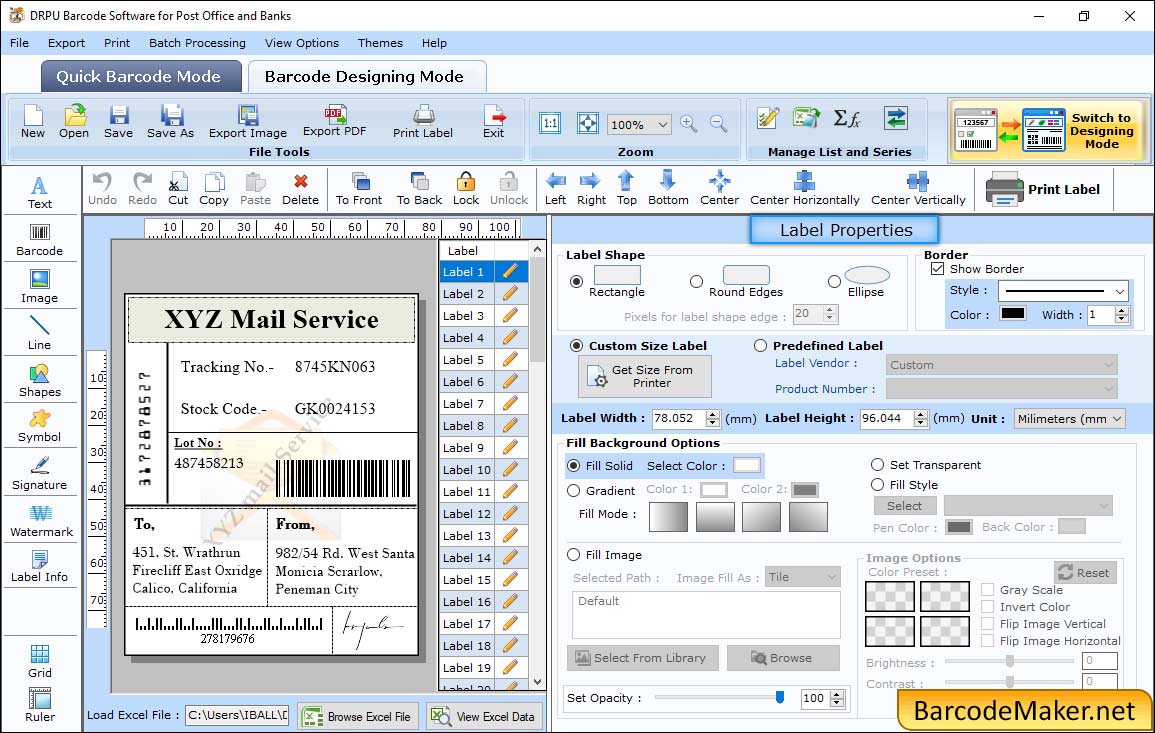Select the Barcode tool
The width and height of the screenshot is (1155, 733).
point(40,240)
